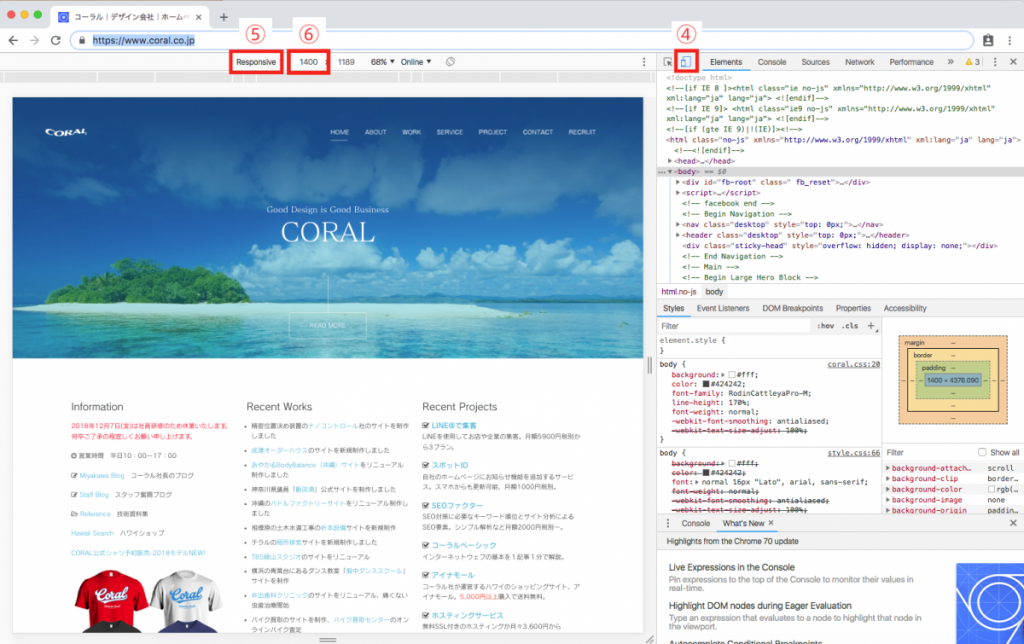Open the Online throttling dropdown
1024x644 pixels.
click(x=416, y=62)
